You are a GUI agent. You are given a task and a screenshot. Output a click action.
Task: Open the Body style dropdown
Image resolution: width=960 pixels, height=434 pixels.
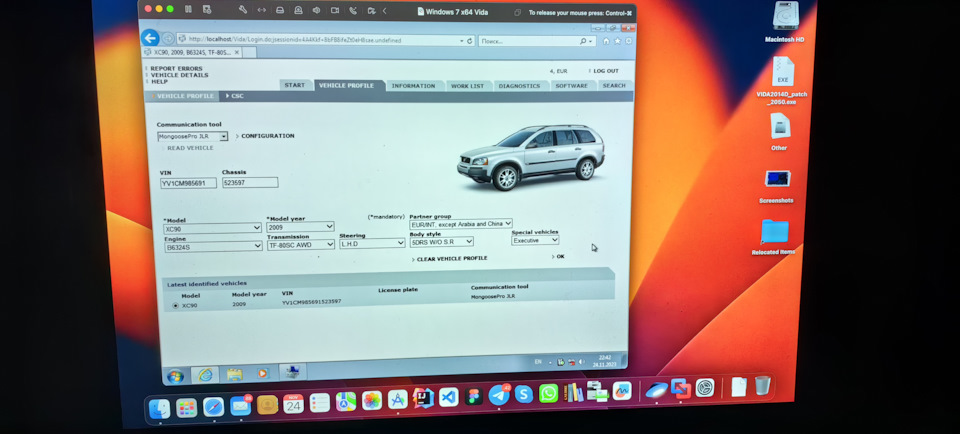click(x=441, y=242)
